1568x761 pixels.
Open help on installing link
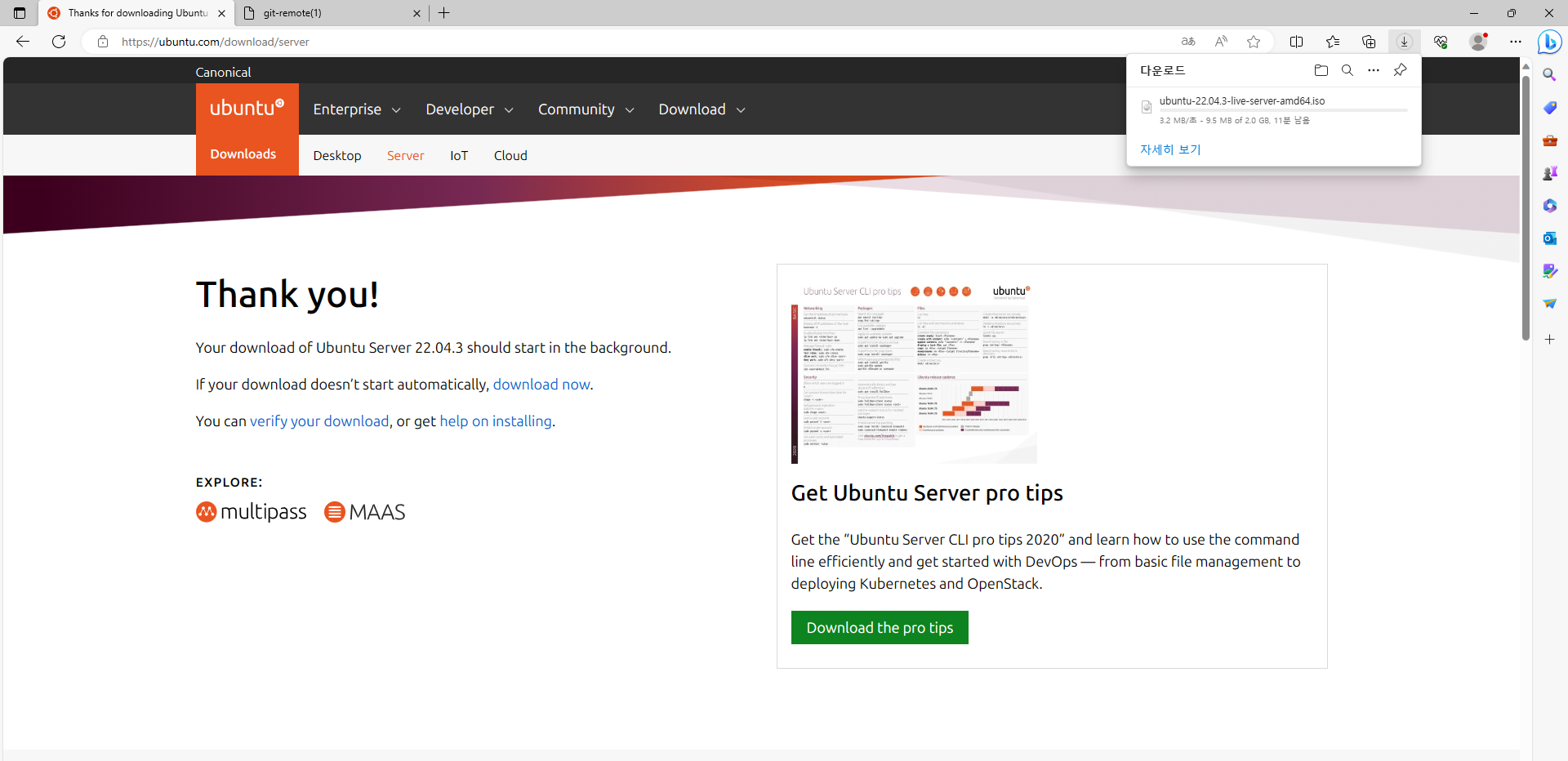coord(496,421)
